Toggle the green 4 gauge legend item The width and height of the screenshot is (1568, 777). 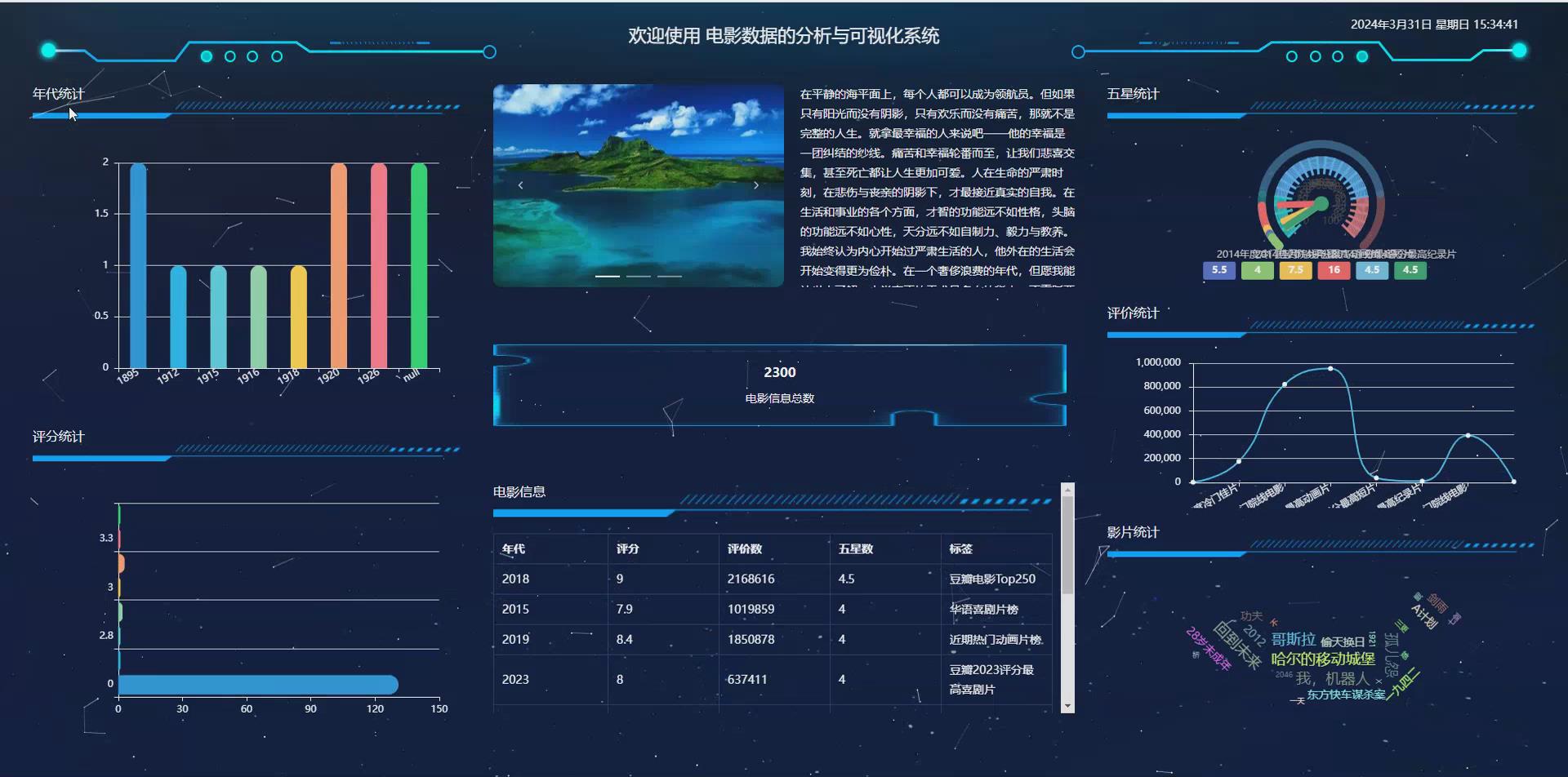pos(1258,270)
